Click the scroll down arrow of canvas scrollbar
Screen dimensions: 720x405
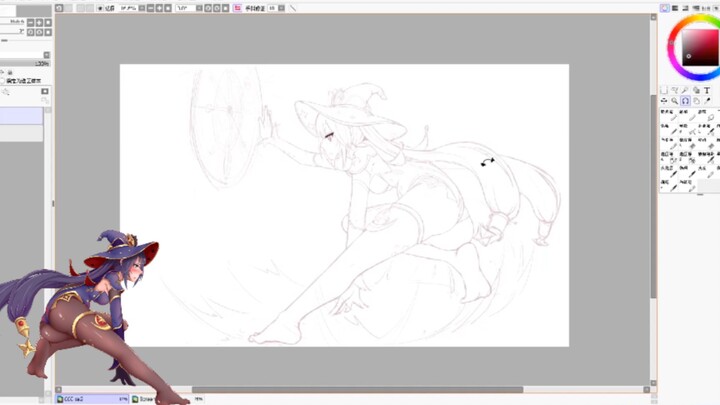tap(653, 382)
